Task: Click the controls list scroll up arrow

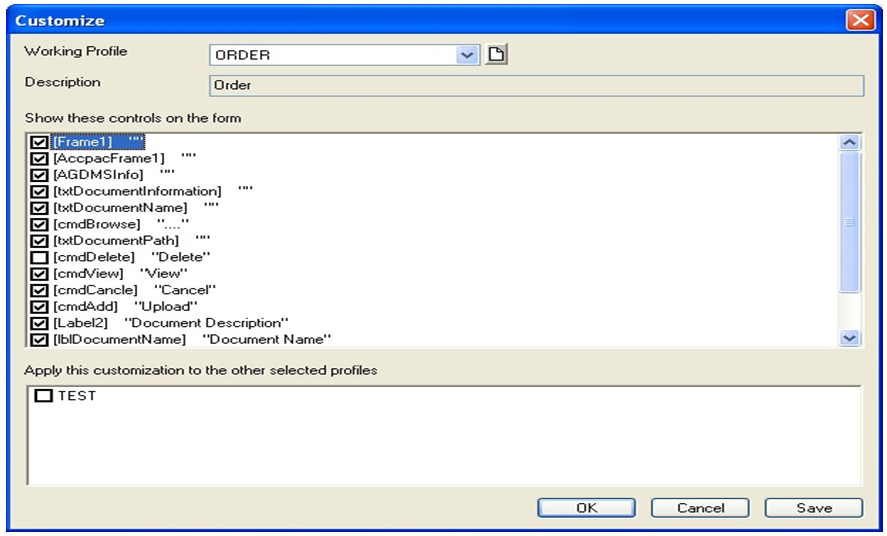Action: [x=850, y=142]
